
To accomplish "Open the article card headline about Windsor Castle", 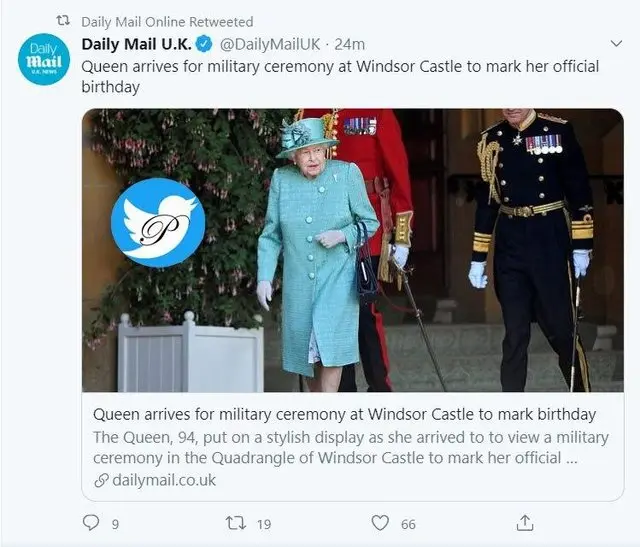I will point(344,414).
